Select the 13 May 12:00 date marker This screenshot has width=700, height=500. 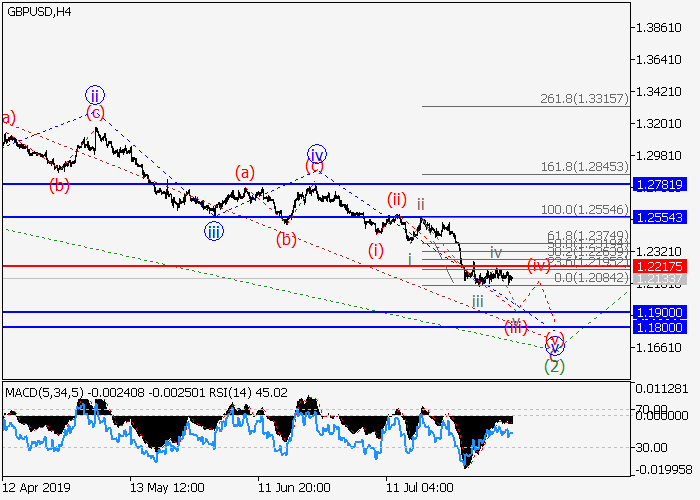167,487
